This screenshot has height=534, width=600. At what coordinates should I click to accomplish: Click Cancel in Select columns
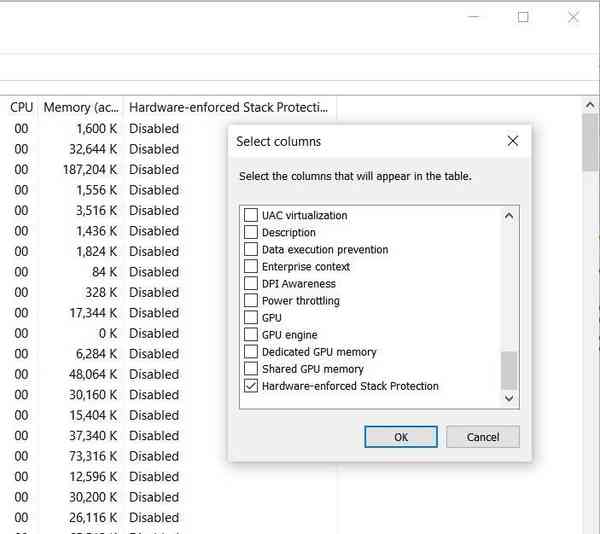pyautogui.click(x=482, y=437)
